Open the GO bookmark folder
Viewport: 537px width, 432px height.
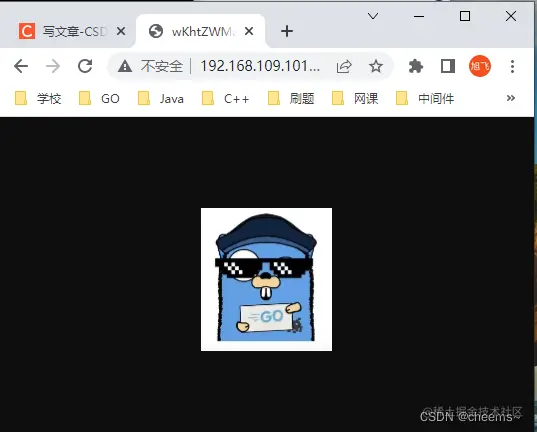click(99, 98)
